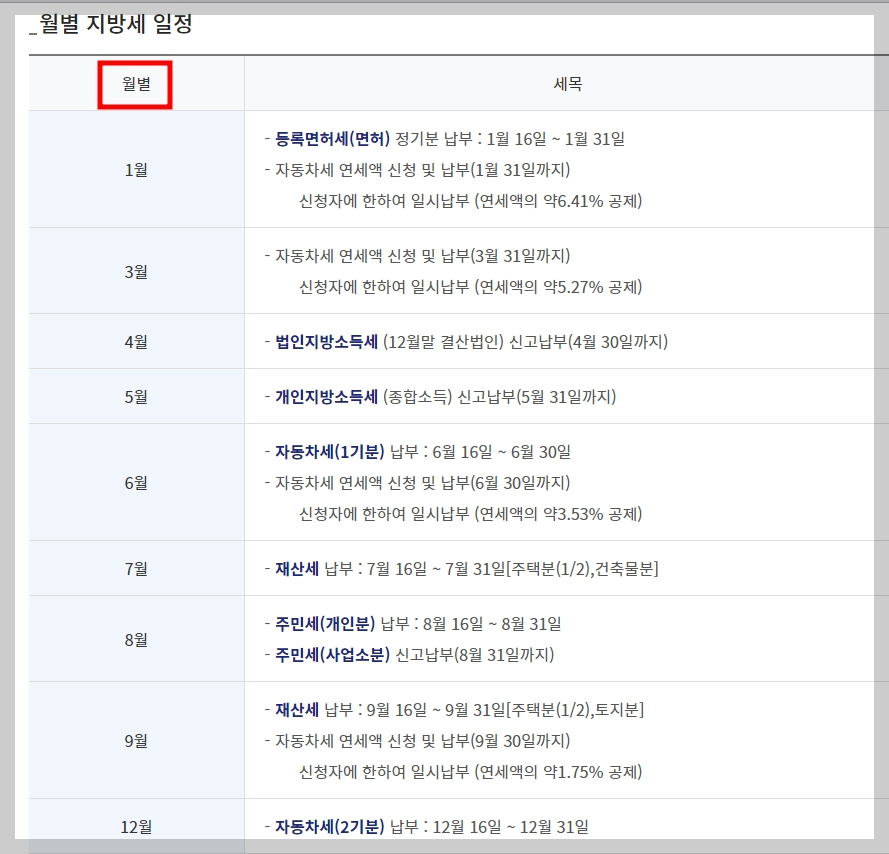Open the 개인지방소득세 link
Screen dimensions: 889x854
[x=327, y=397]
